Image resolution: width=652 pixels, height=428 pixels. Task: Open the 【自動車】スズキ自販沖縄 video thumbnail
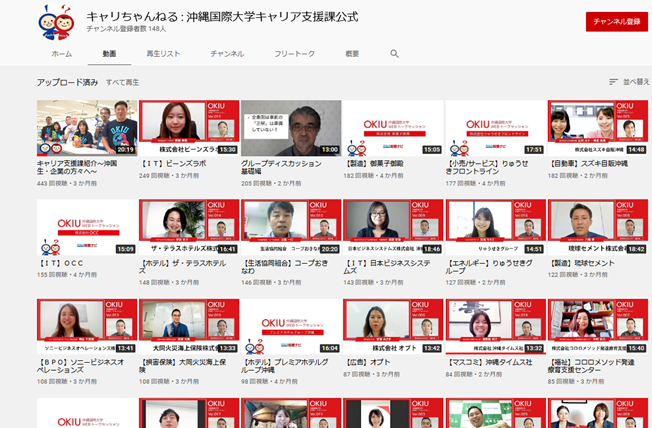click(x=597, y=127)
